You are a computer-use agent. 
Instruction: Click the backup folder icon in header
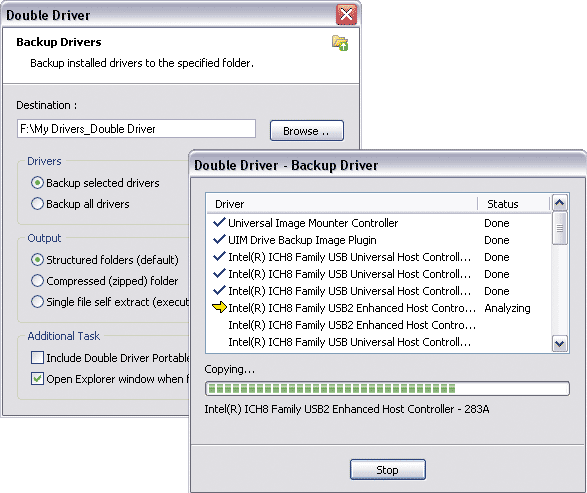340,43
